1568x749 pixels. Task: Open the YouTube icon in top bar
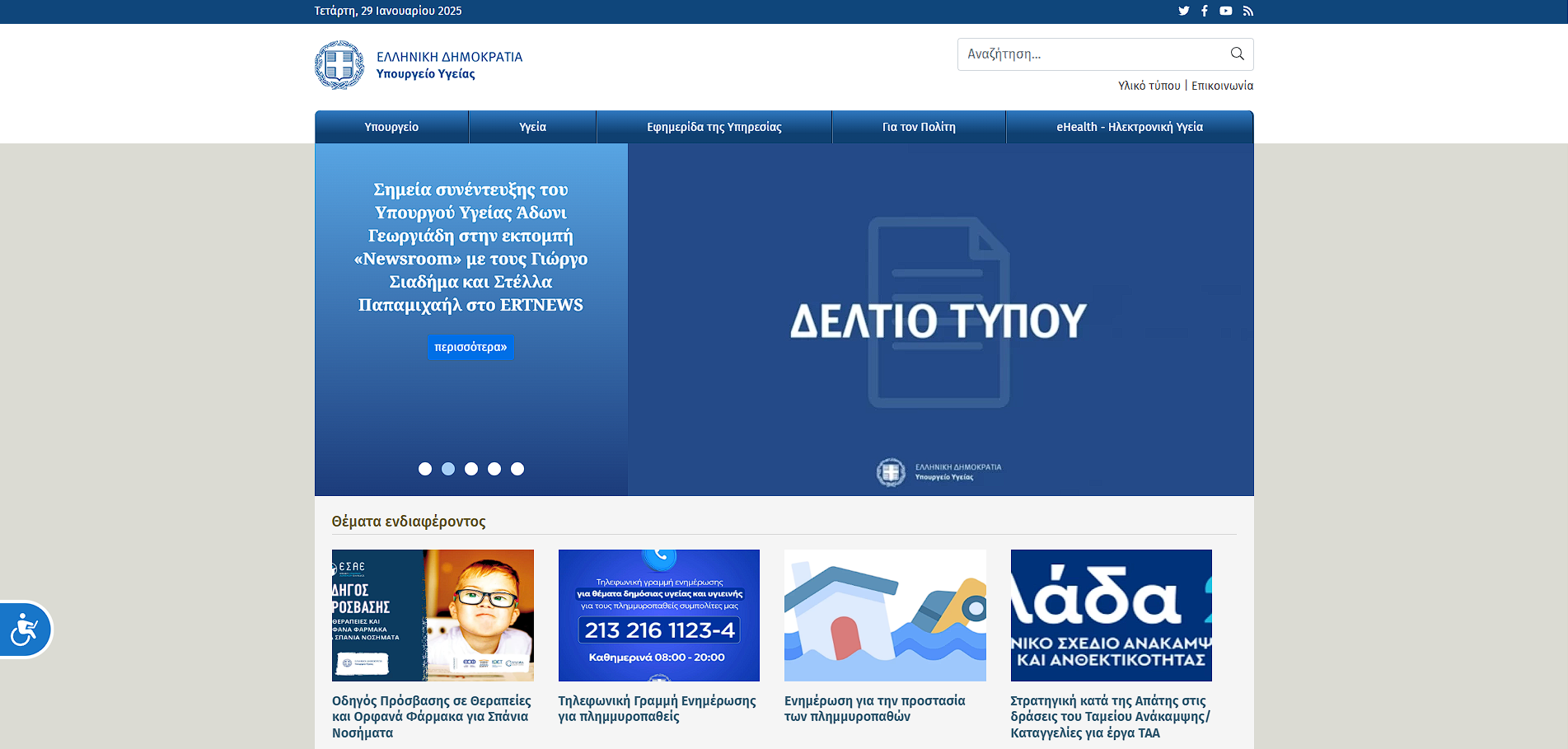(x=1226, y=11)
